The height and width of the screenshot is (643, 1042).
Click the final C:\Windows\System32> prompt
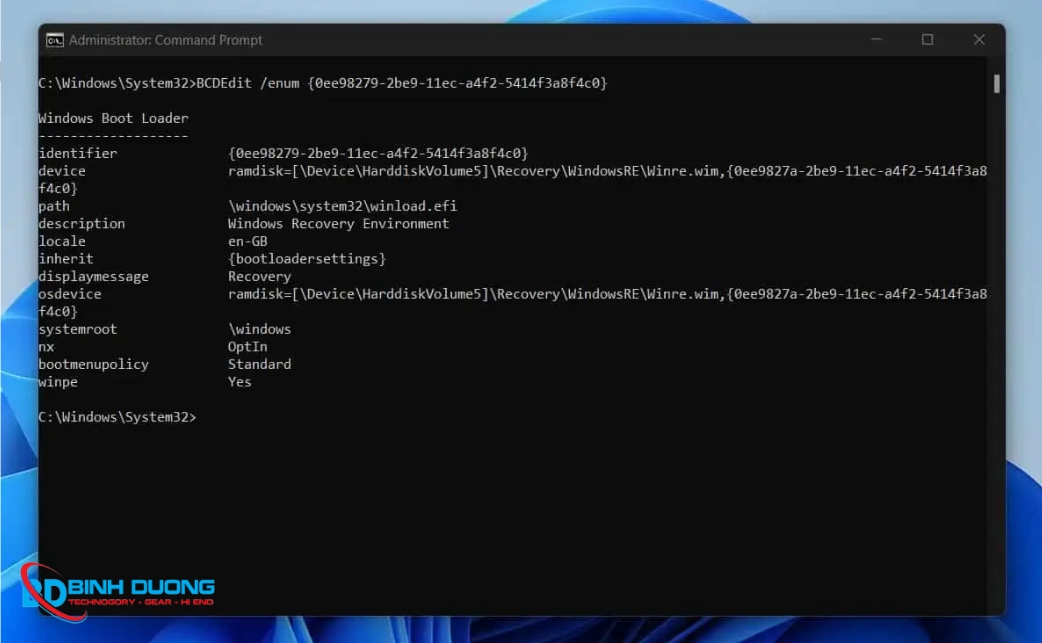[x=117, y=417]
